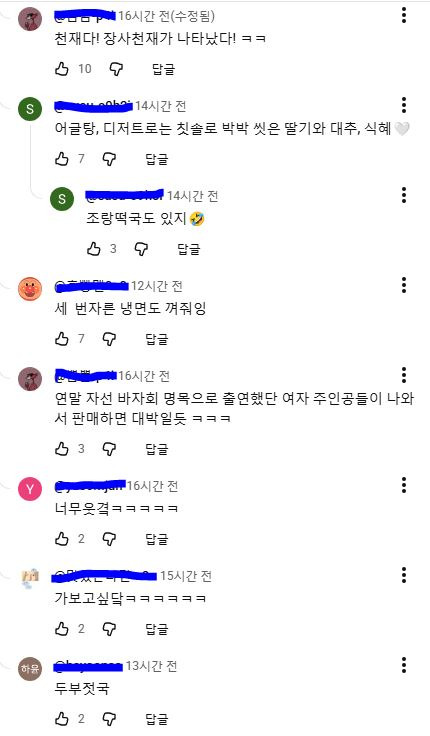Open more options for '조랑떡국도 있지' reply
Screen dimensions: 430x736
point(404,195)
